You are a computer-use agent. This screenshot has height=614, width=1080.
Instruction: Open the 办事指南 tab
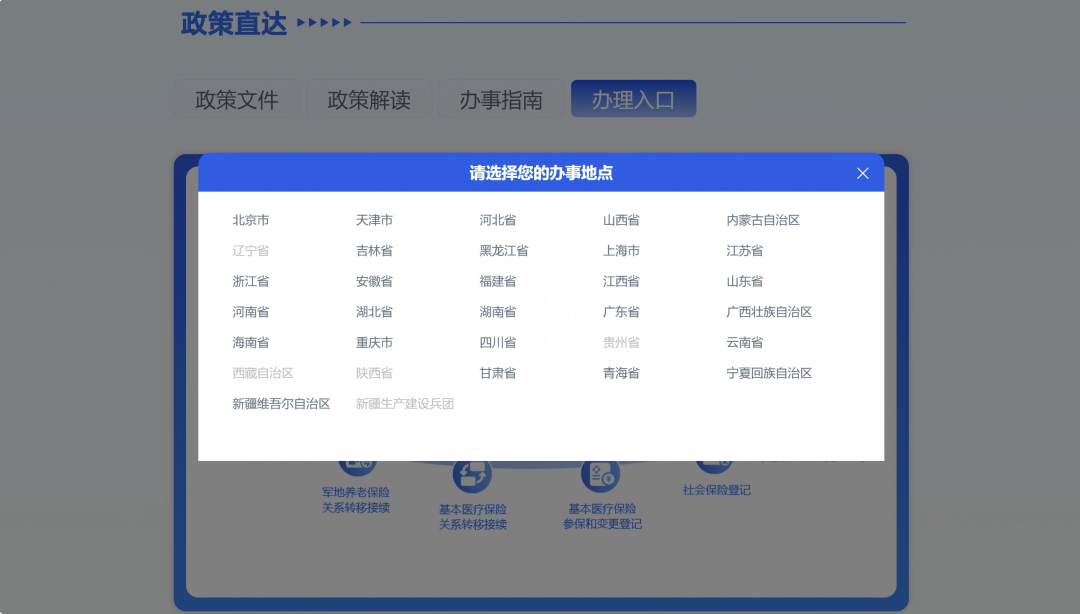[501, 98]
